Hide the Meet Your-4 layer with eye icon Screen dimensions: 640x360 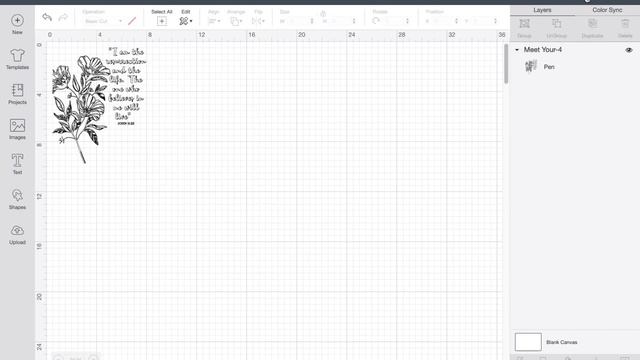(629, 50)
